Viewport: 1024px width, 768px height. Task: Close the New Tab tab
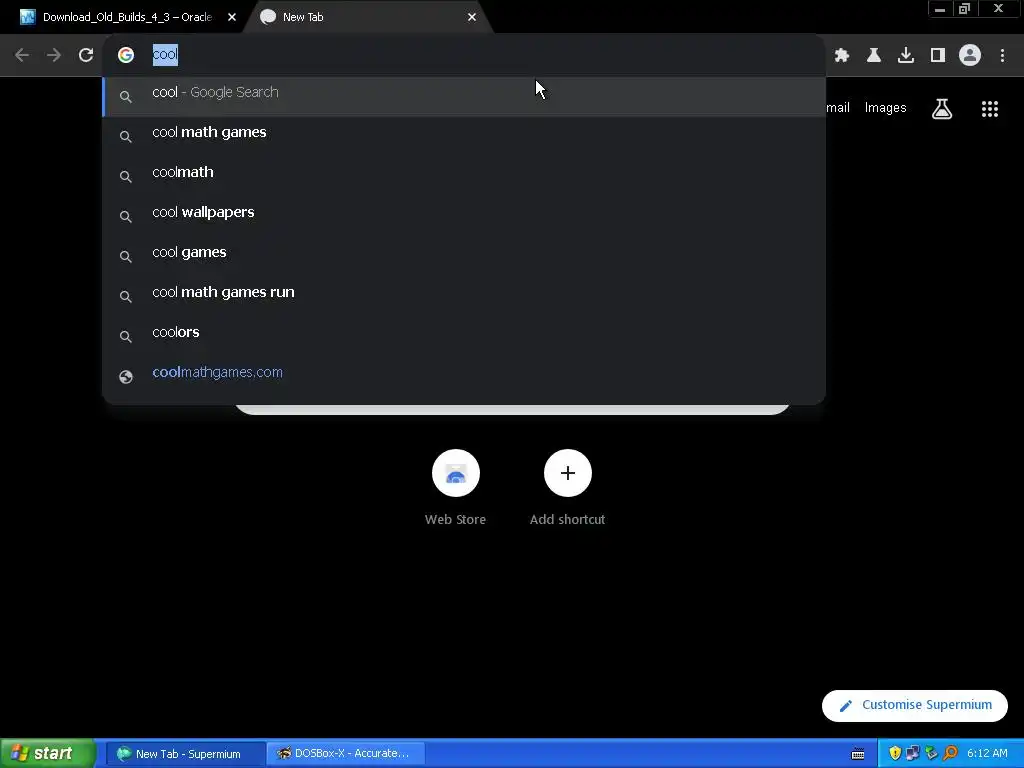click(x=472, y=17)
